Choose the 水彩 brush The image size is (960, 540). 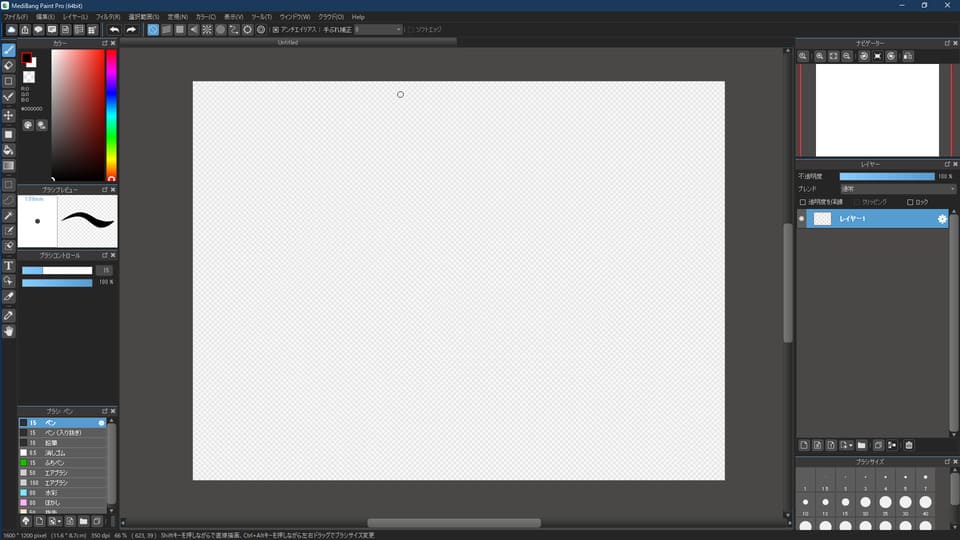click(62, 493)
